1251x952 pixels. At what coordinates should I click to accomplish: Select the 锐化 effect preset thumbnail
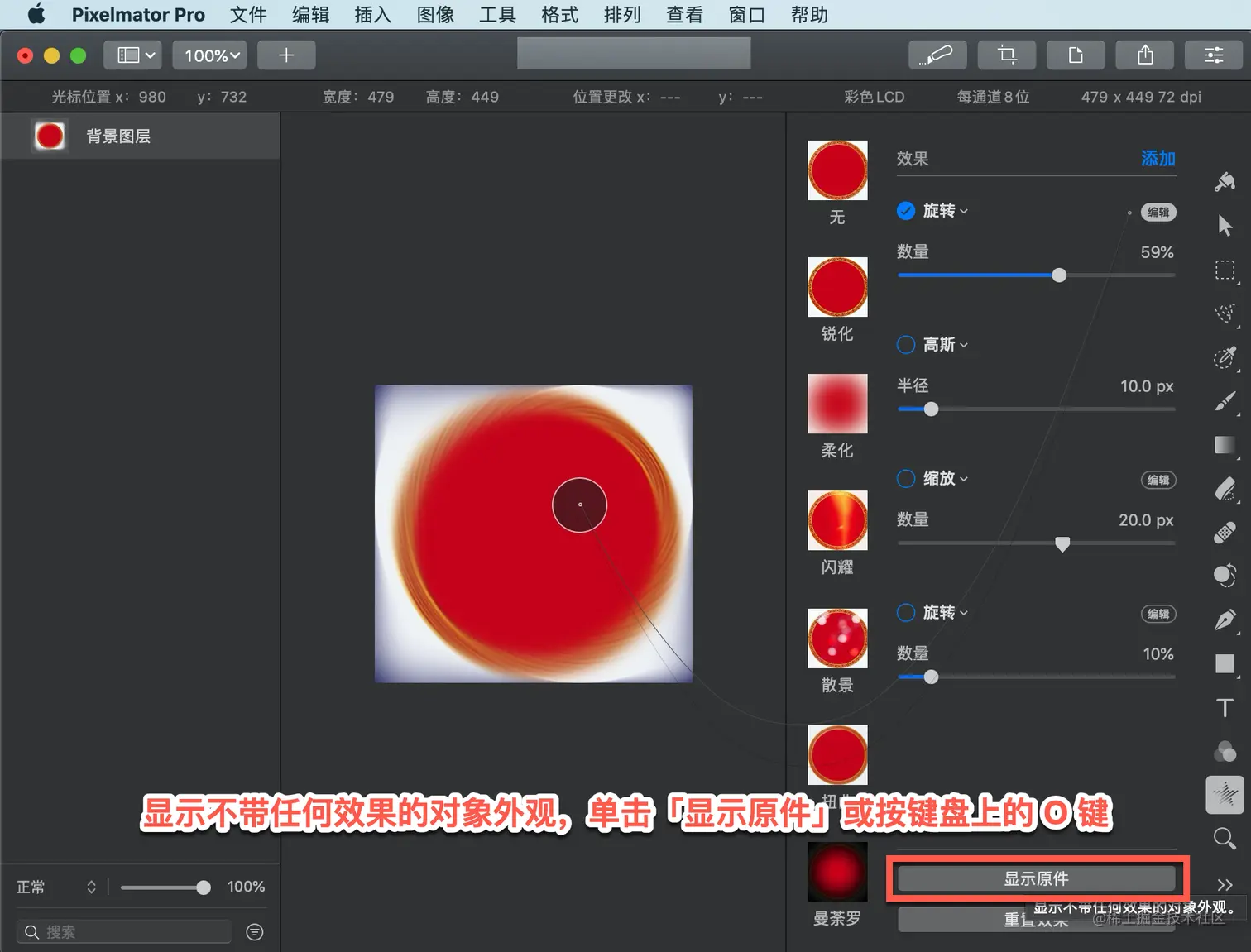pyautogui.click(x=837, y=287)
